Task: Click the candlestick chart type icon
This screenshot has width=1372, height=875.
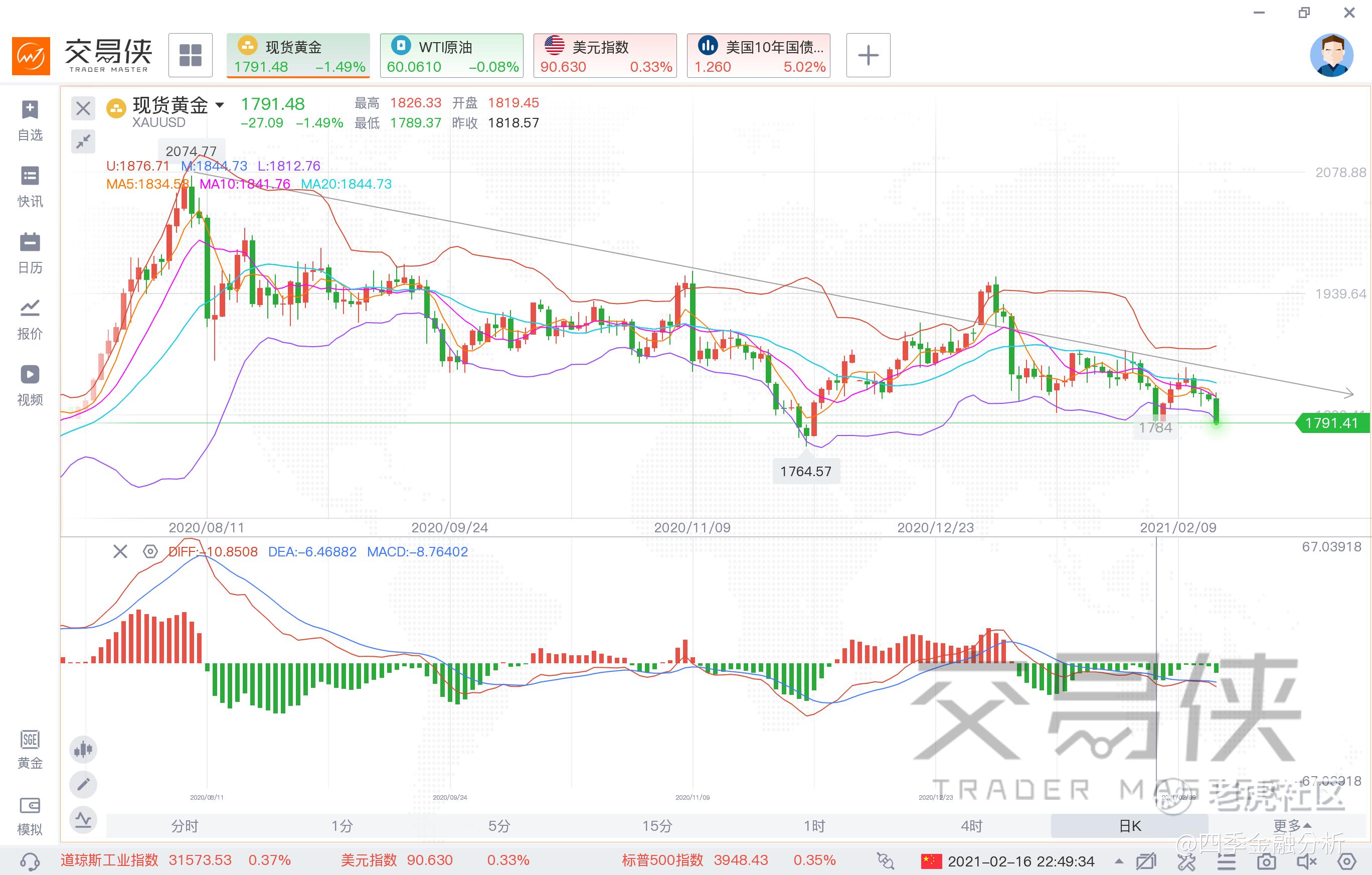Action: pyautogui.click(x=83, y=749)
